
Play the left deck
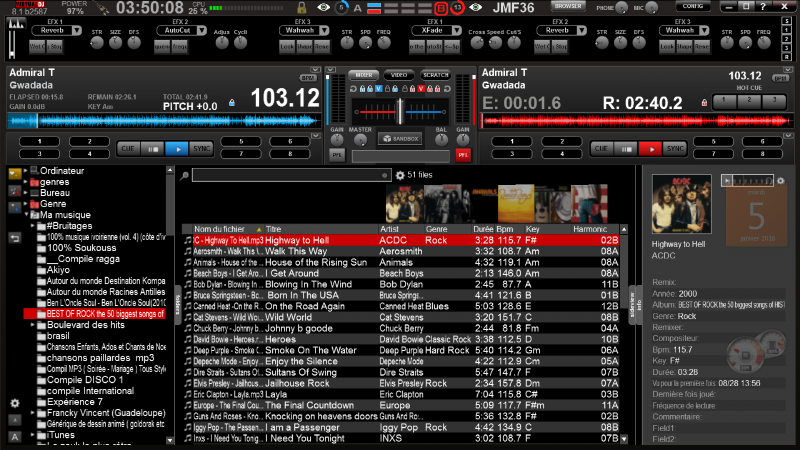click(177, 148)
